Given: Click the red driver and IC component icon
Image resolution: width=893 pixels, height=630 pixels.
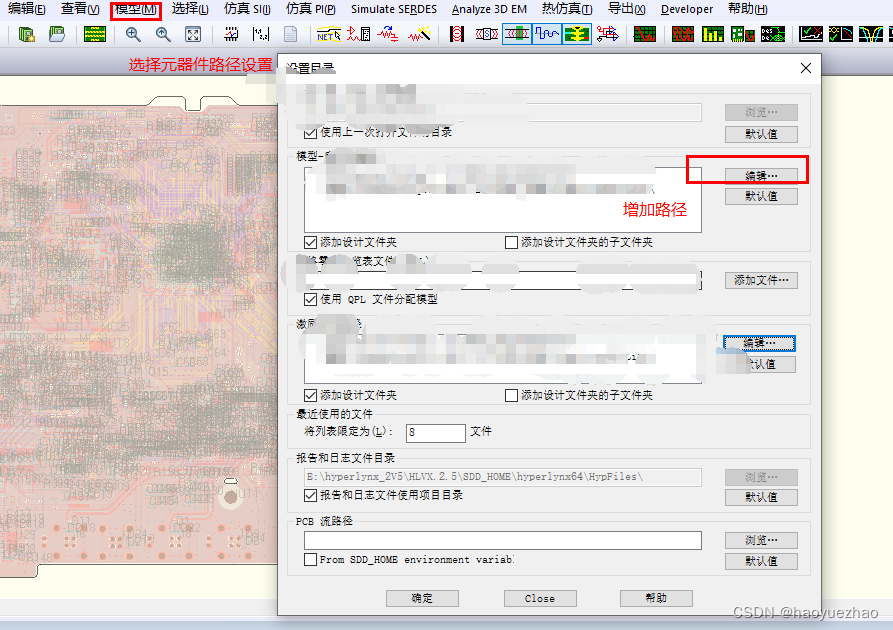Looking at the screenshot, I should (359, 35).
